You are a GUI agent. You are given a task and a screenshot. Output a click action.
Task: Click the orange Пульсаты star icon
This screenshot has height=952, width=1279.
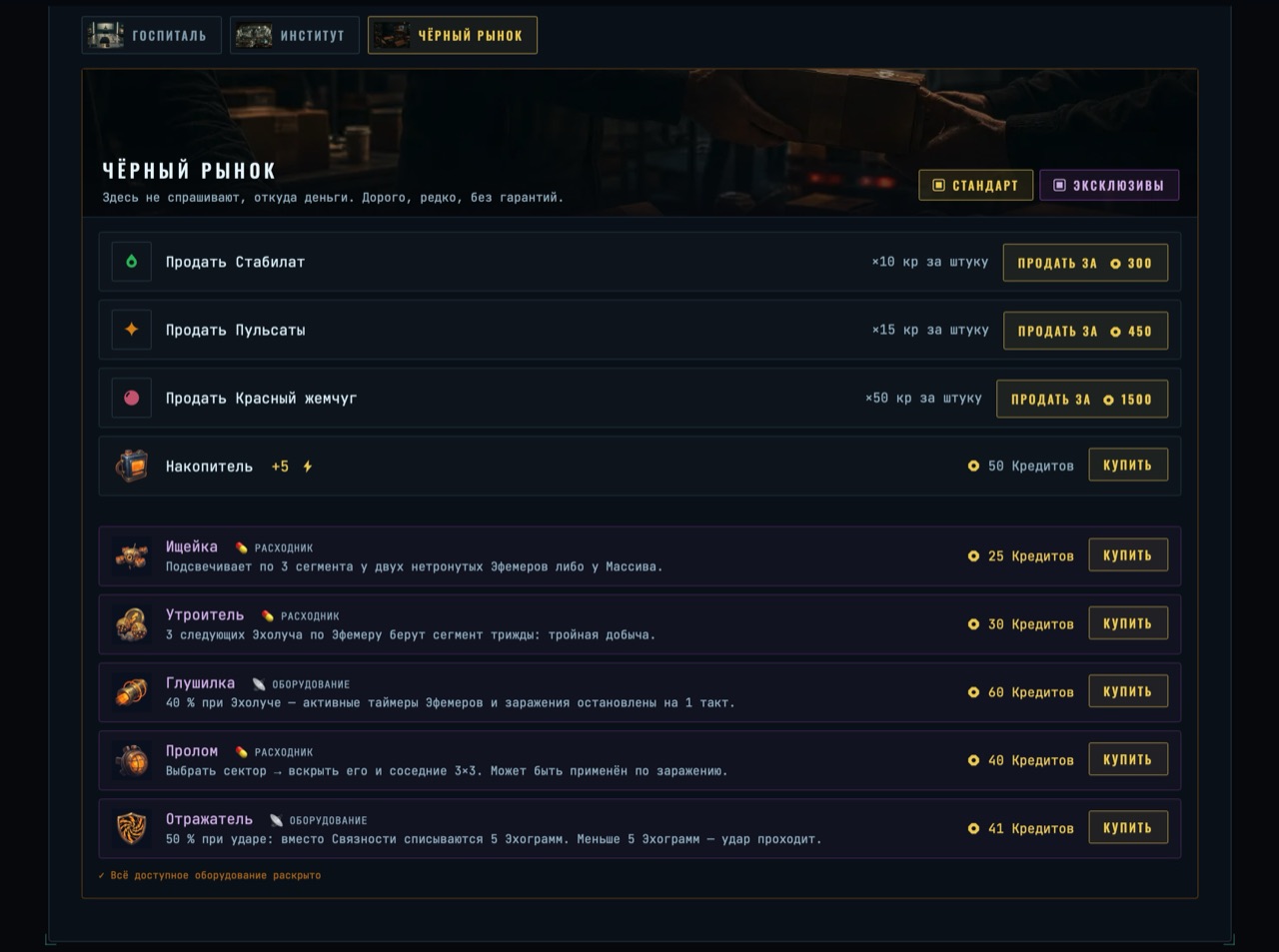(x=131, y=330)
